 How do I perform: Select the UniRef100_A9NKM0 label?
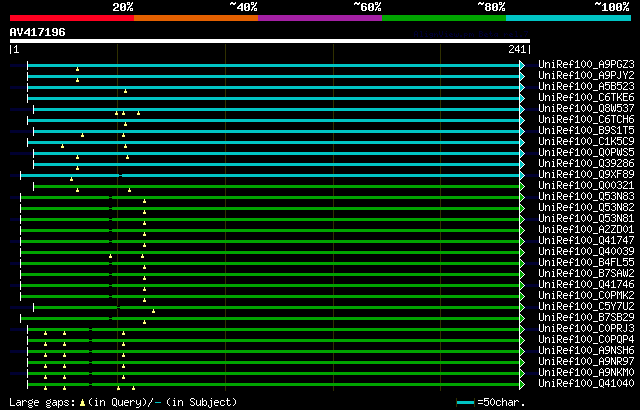[x=586, y=372]
